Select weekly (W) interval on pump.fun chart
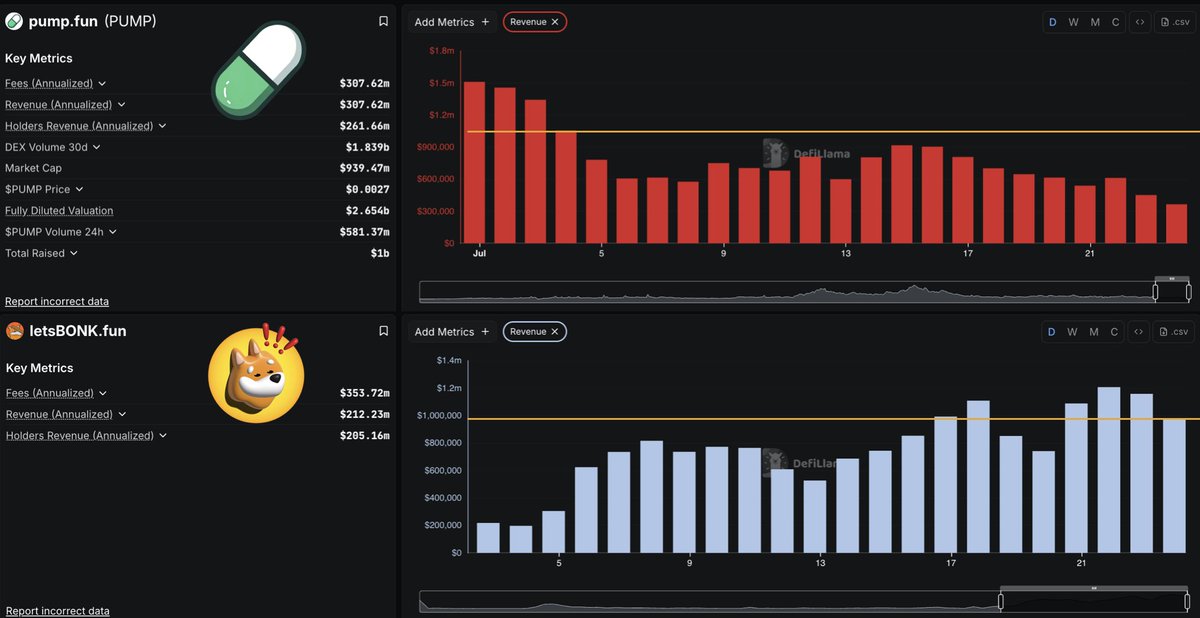Viewport: 1200px width, 618px height. click(1073, 22)
